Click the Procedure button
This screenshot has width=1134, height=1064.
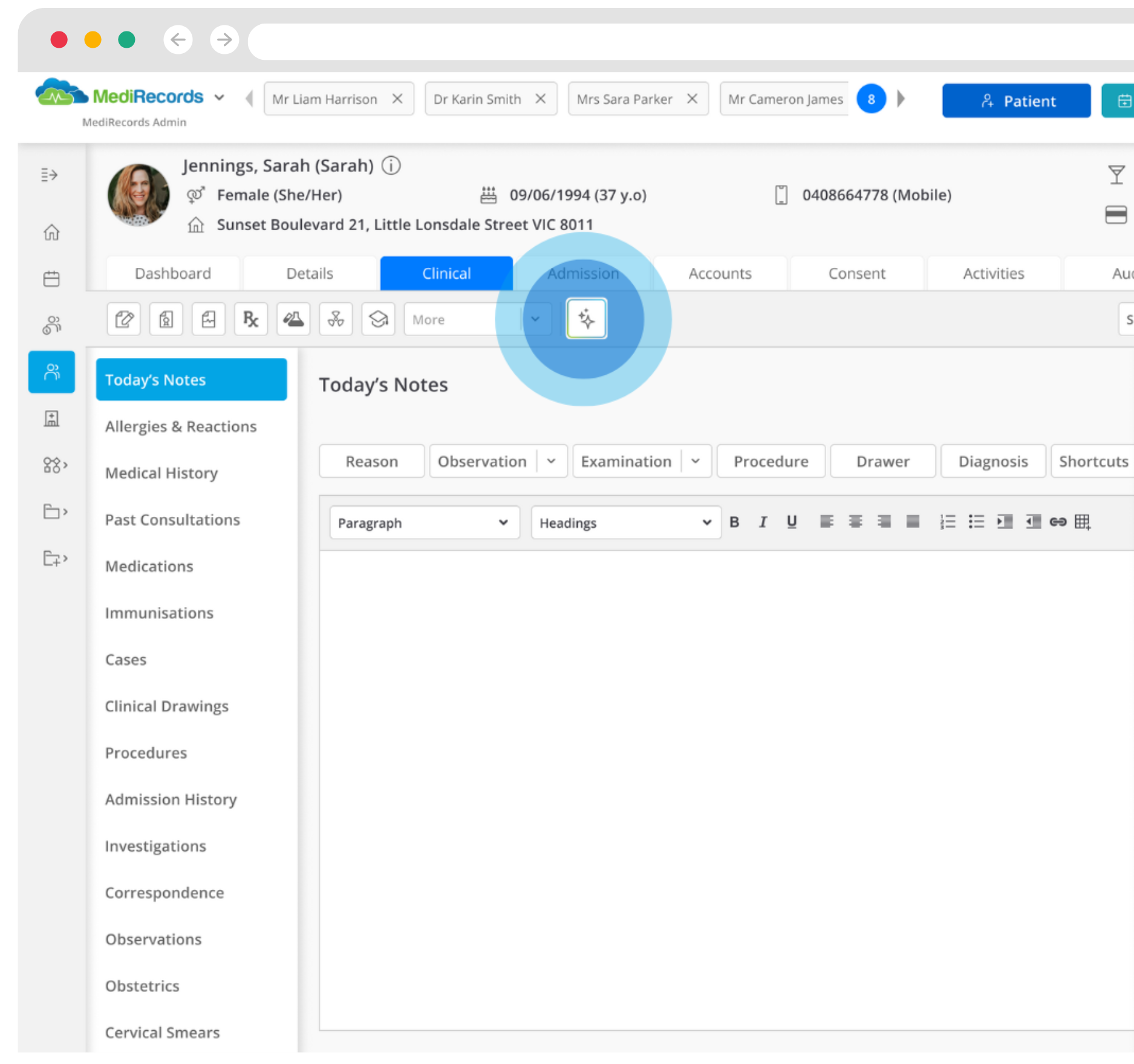click(771, 461)
